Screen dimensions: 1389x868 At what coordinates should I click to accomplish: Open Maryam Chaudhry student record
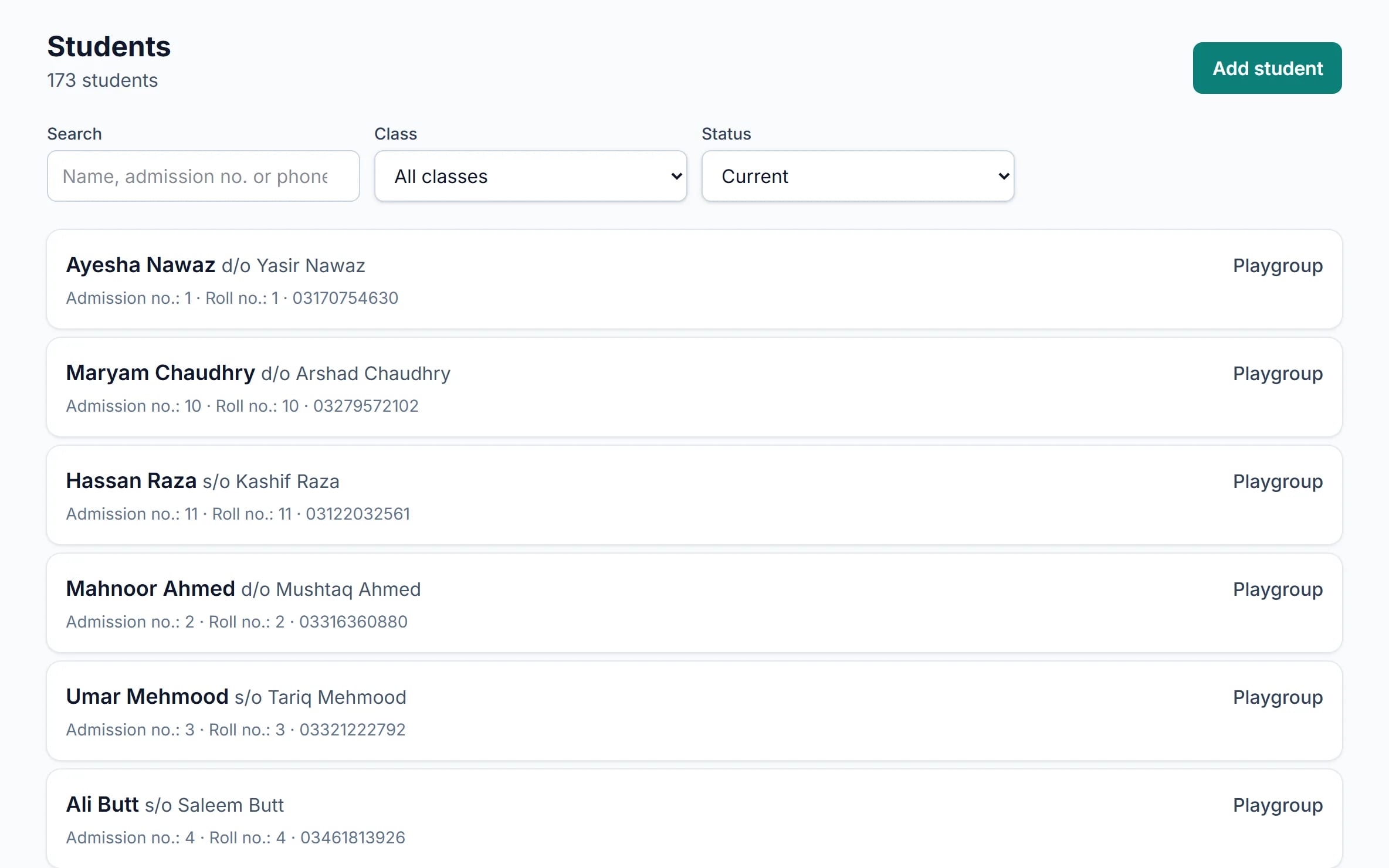694,387
